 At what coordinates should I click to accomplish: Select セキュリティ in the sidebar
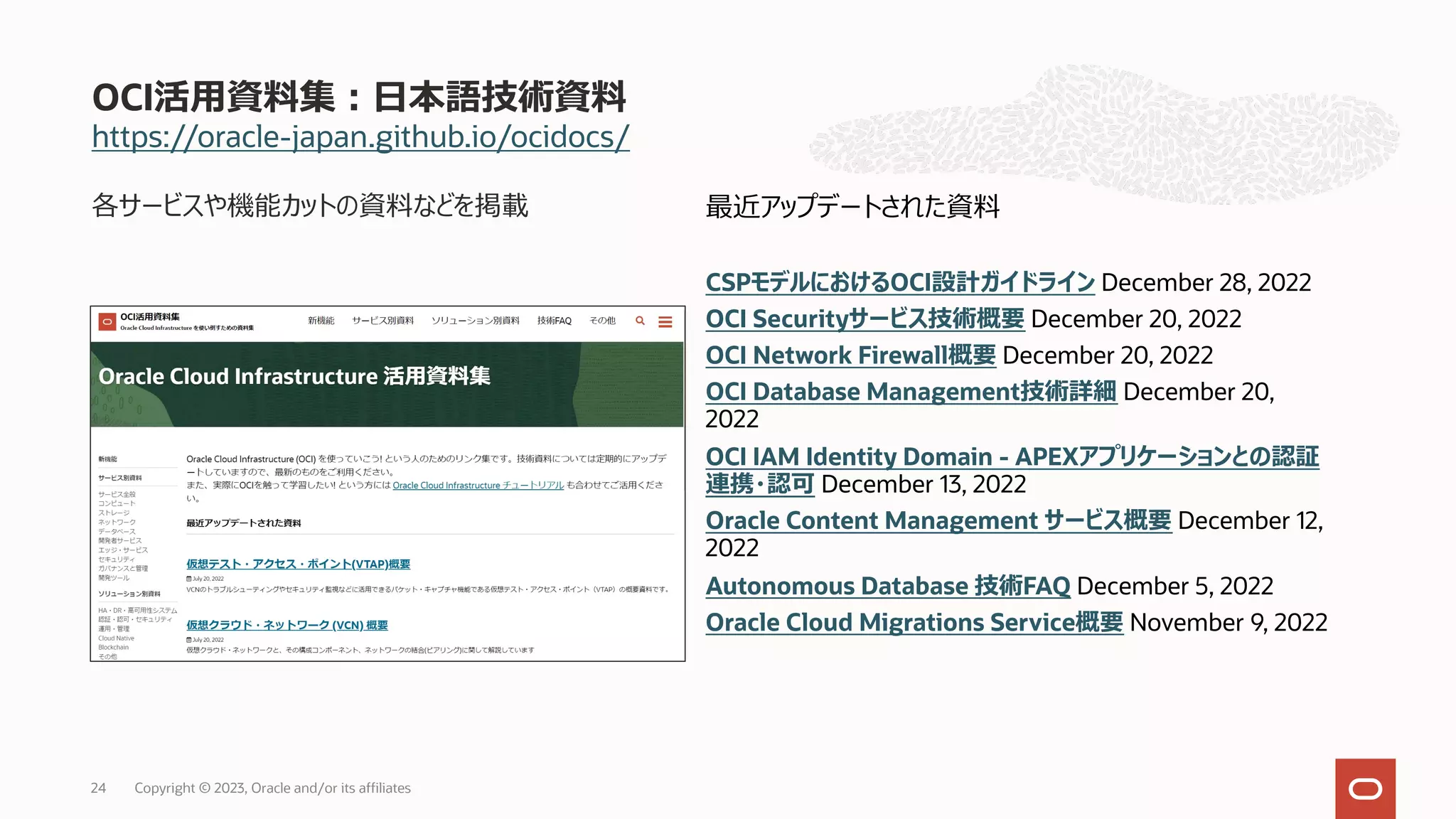tap(117, 559)
